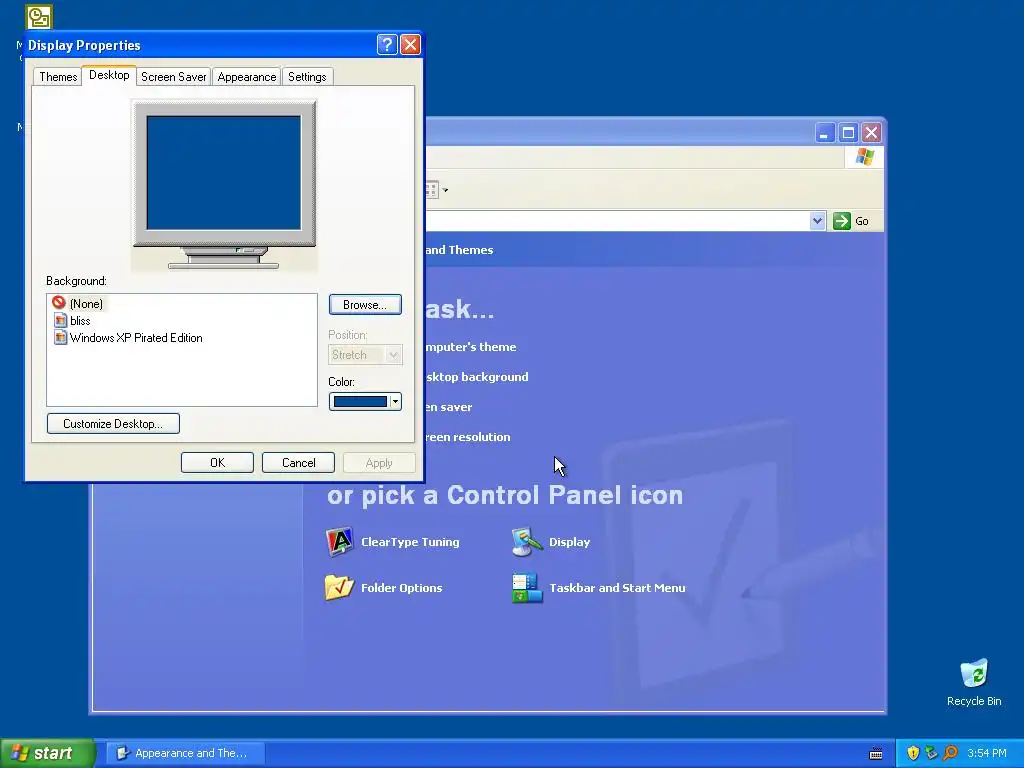Click the Browse... button
This screenshot has height=768, width=1024.
click(x=365, y=304)
